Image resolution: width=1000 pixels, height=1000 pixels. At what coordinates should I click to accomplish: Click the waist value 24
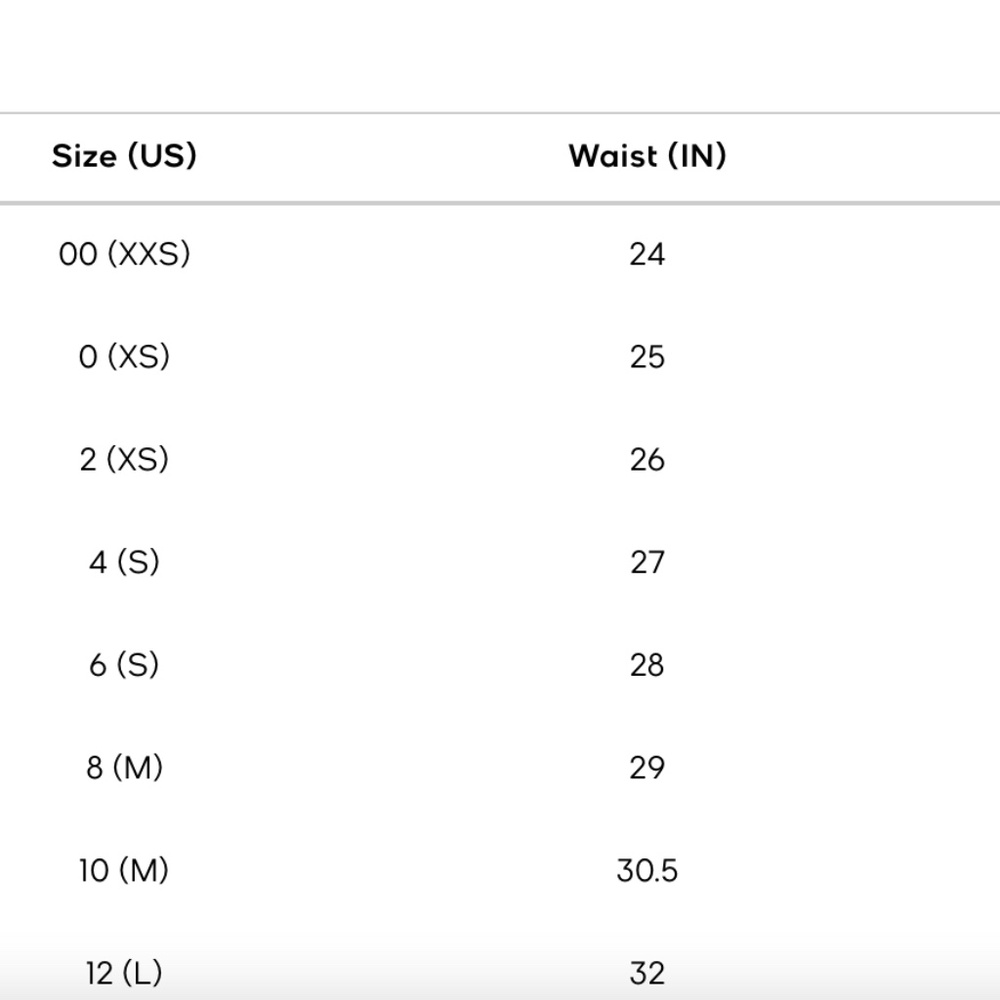click(647, 254)
